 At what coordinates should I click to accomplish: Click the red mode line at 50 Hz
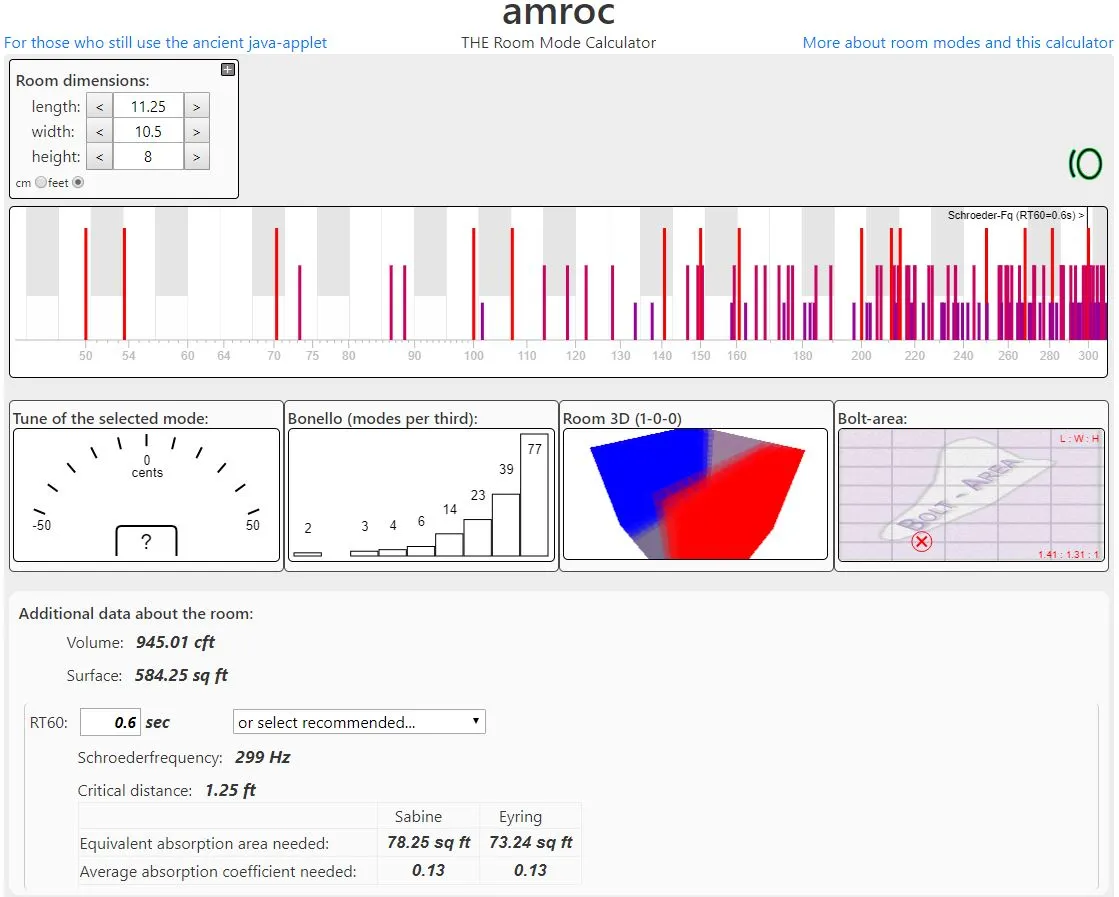86,284
